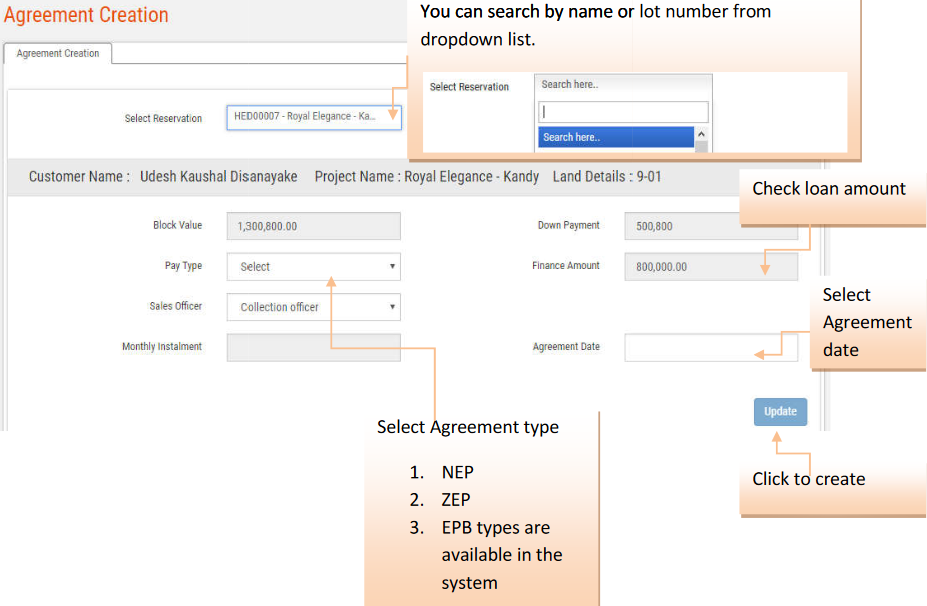This screenshot has width=927, height=606.
Task: Click the Agreement Date input field
Action: (x=711, y=347)
